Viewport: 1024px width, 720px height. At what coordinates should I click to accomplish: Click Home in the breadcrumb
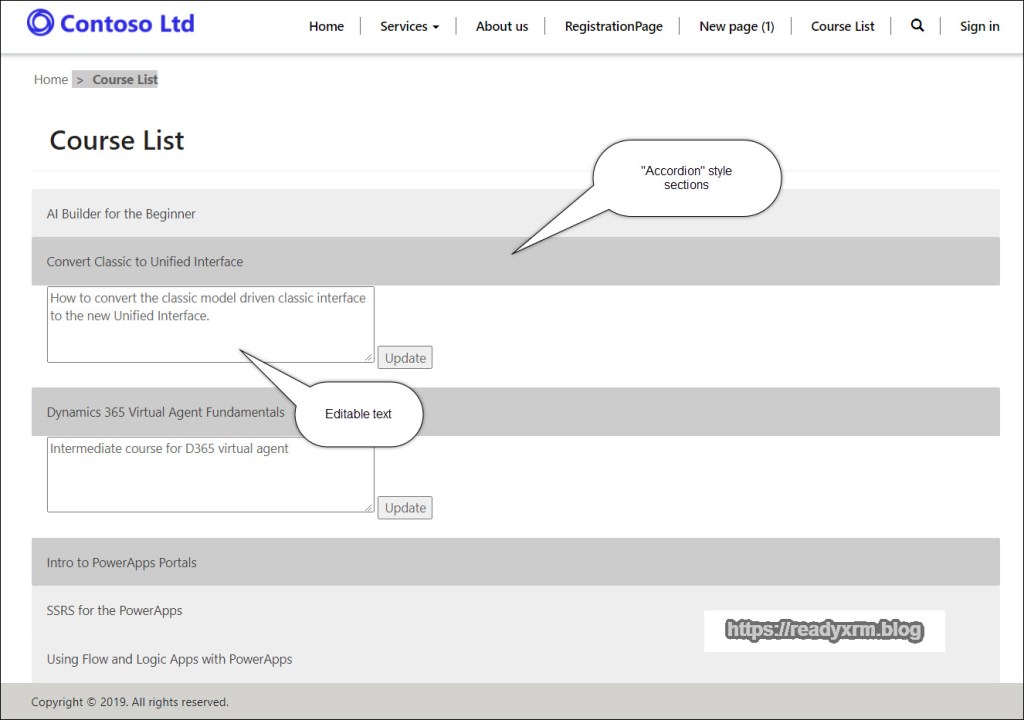pyautogui.click(x=51, y=80)
